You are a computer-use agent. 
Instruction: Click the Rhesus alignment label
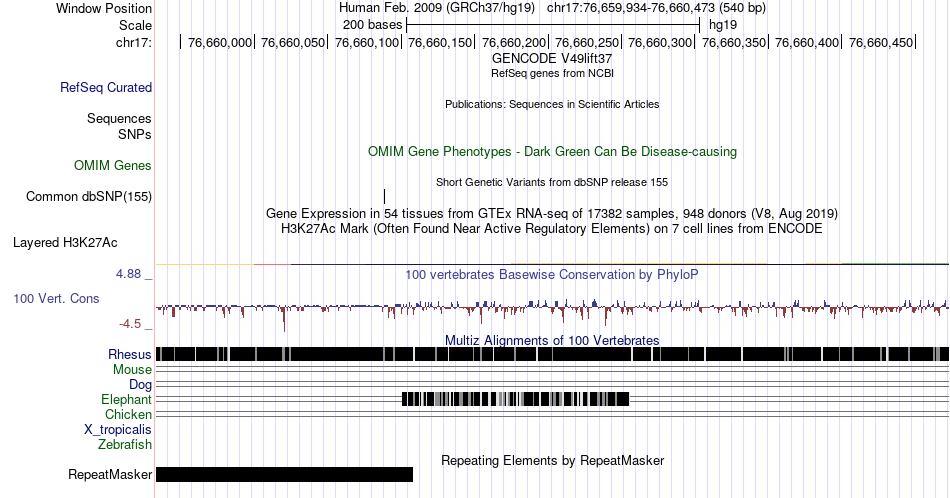129,354
